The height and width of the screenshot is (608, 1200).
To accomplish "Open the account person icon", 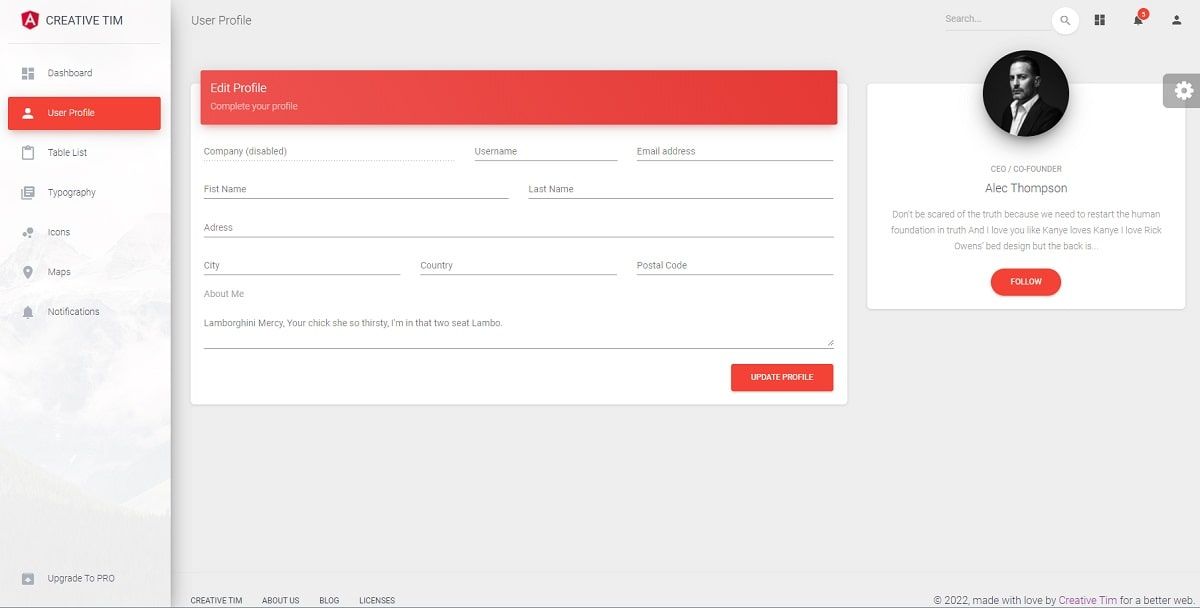I will coord(1175,20).
